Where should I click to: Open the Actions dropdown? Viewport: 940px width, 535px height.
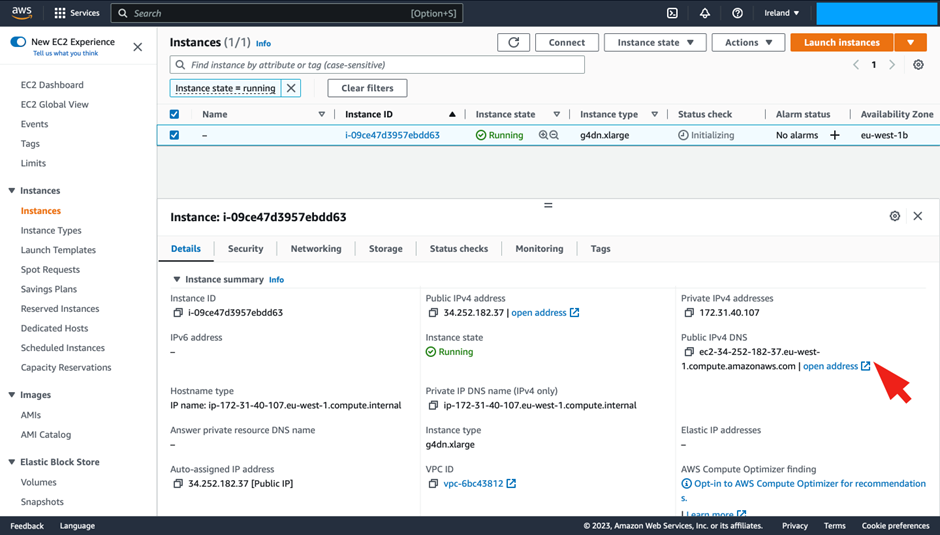[748, 43]
